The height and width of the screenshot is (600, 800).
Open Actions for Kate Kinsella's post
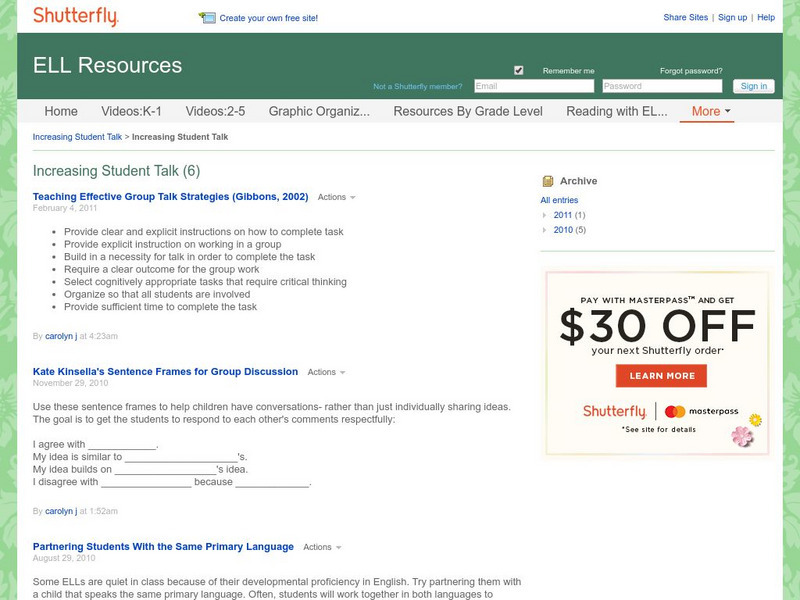tap(323, 371)
